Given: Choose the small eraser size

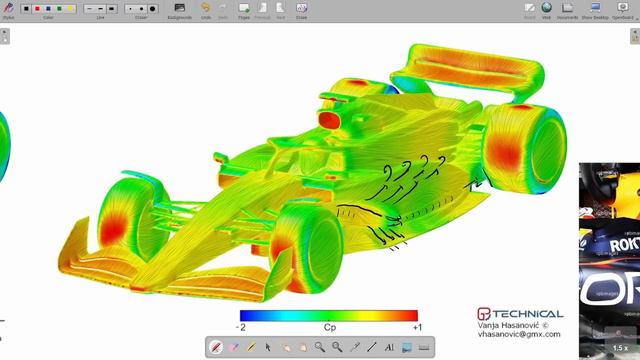Looking at the screenshot, I should tap(130, 9).
